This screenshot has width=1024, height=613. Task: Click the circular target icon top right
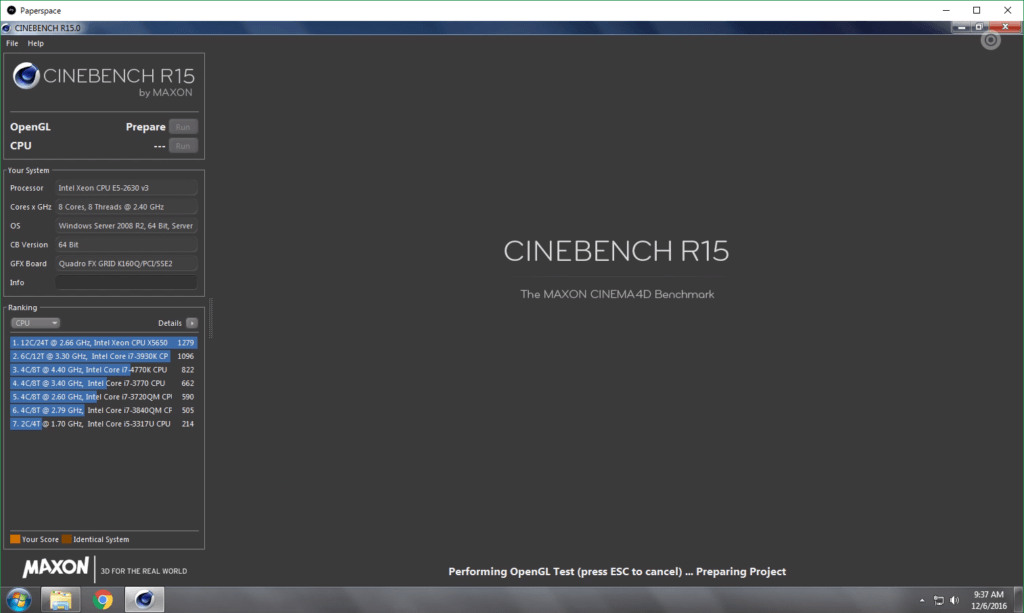[991, 40]
